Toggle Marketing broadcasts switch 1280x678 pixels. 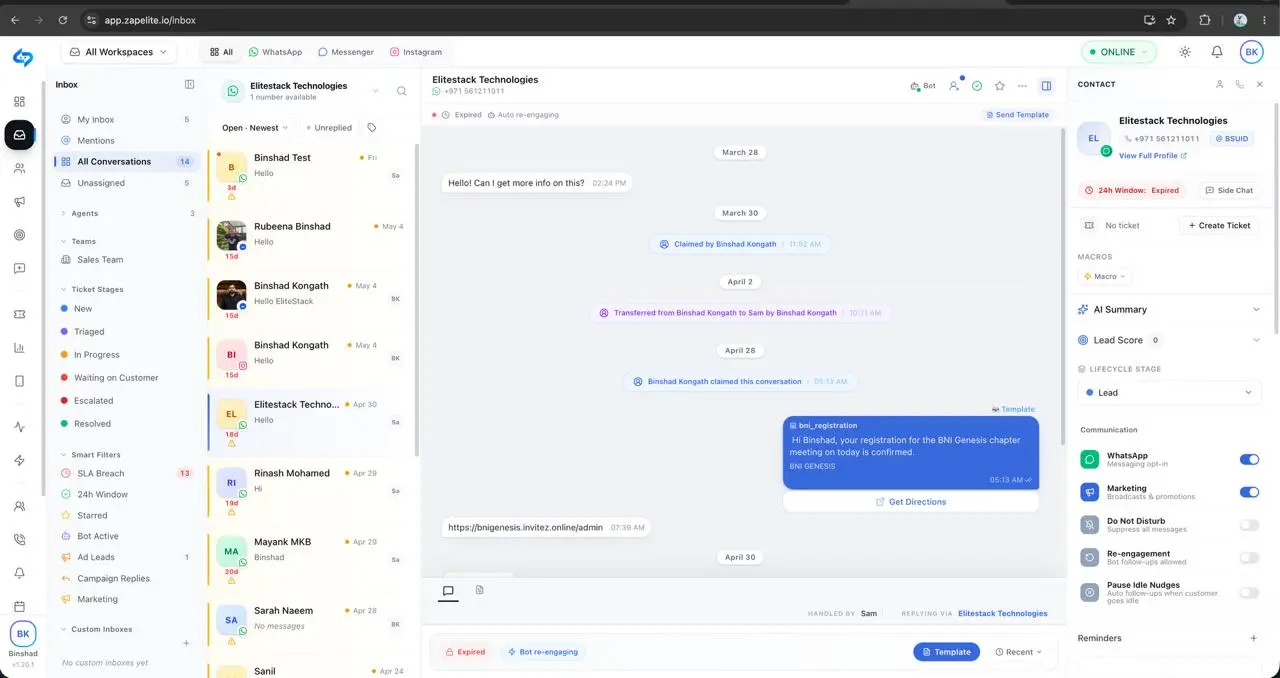pyautogui.click(x=1249, y=492)
